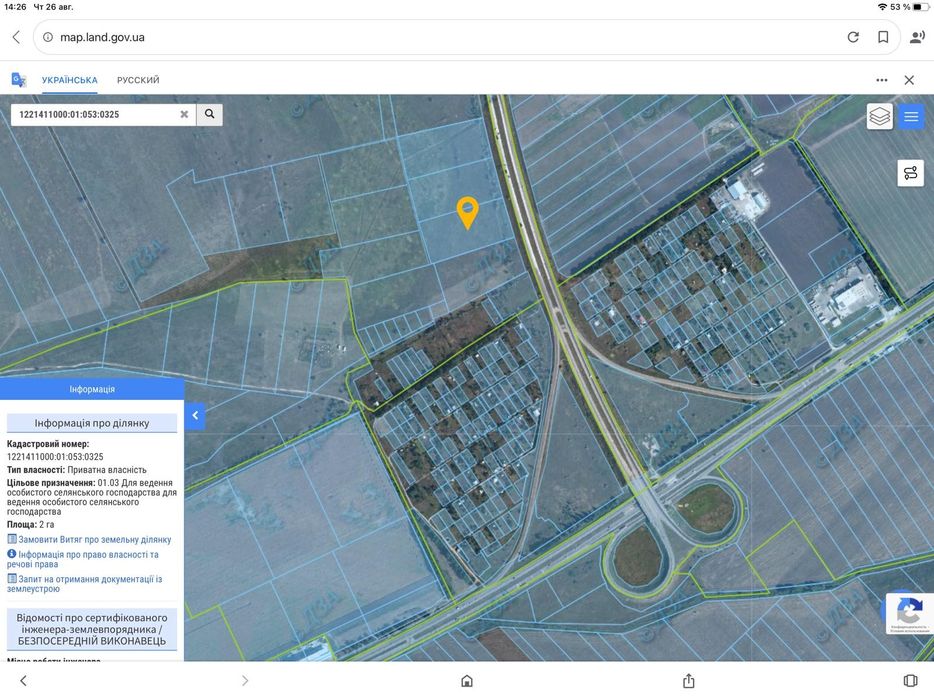Tap the 14:26 clock in status bar

tap(15, 7)
